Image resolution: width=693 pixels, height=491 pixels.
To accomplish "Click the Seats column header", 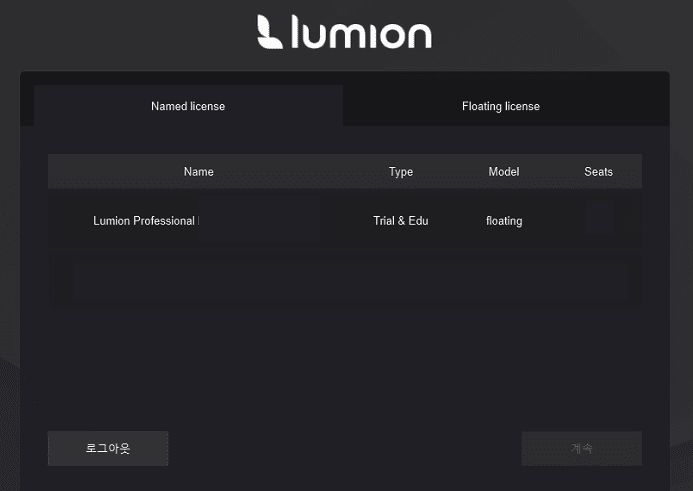I will click(x=598, y=172).
